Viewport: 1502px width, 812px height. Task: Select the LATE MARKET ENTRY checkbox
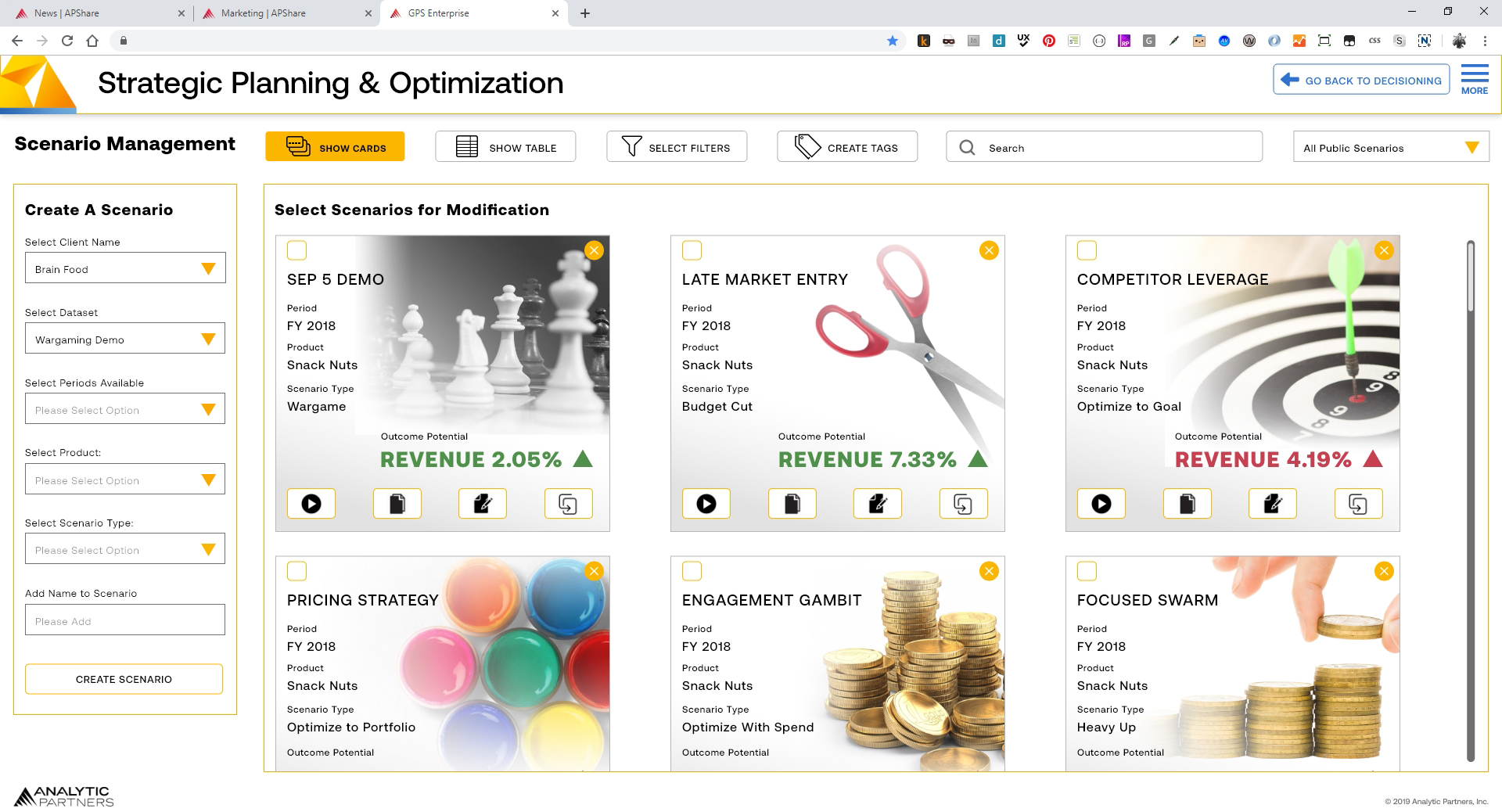pyautogui.click(x=692, y=250)
